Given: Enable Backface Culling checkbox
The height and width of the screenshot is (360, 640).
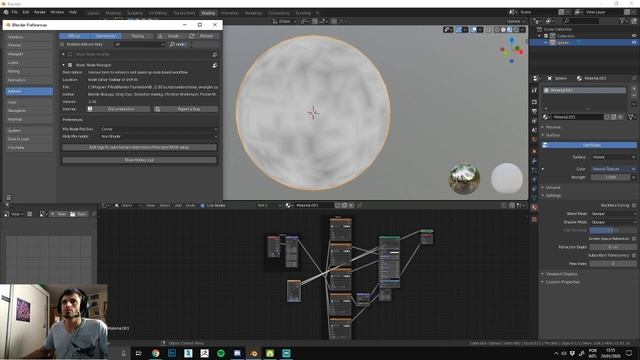Looking at the screenshot, I should tap(634, 205).
